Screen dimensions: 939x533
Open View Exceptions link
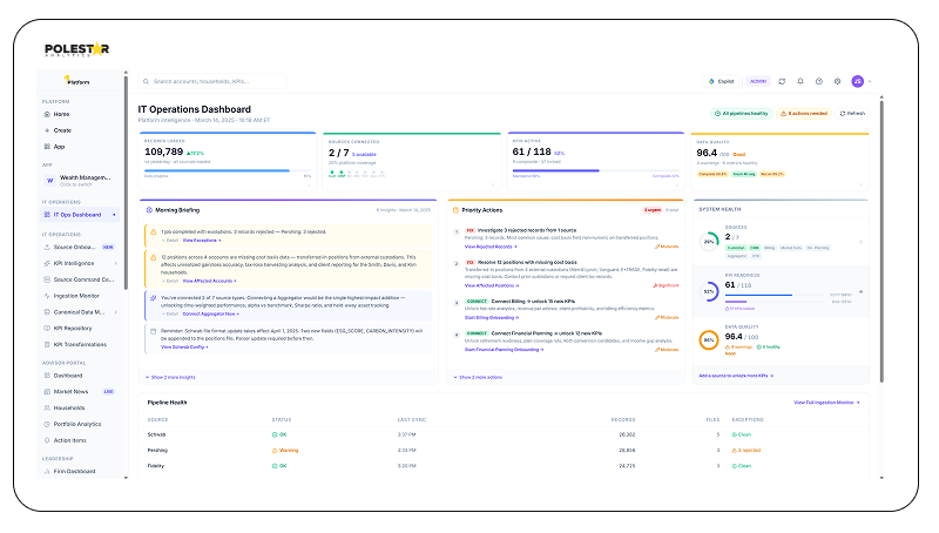click(x=202, y=240)
